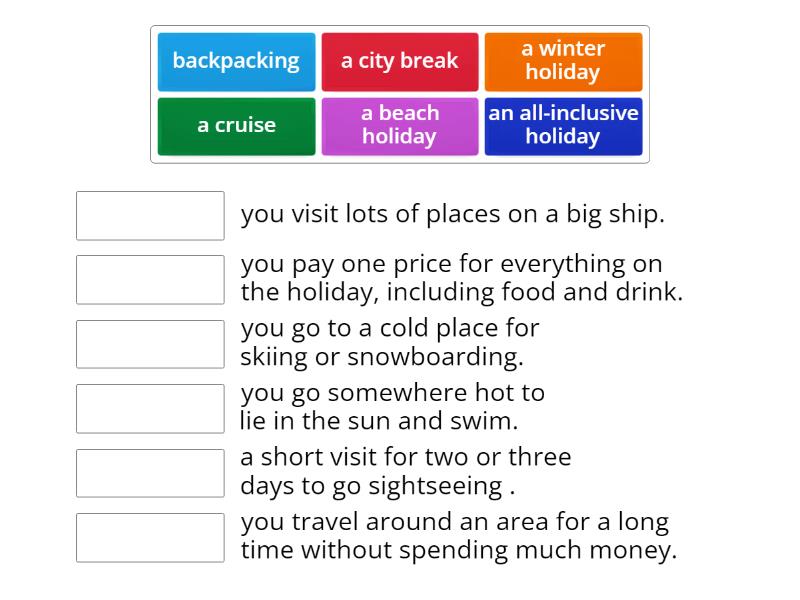Choose the 'a cruise' tile

tap(236, 125)
